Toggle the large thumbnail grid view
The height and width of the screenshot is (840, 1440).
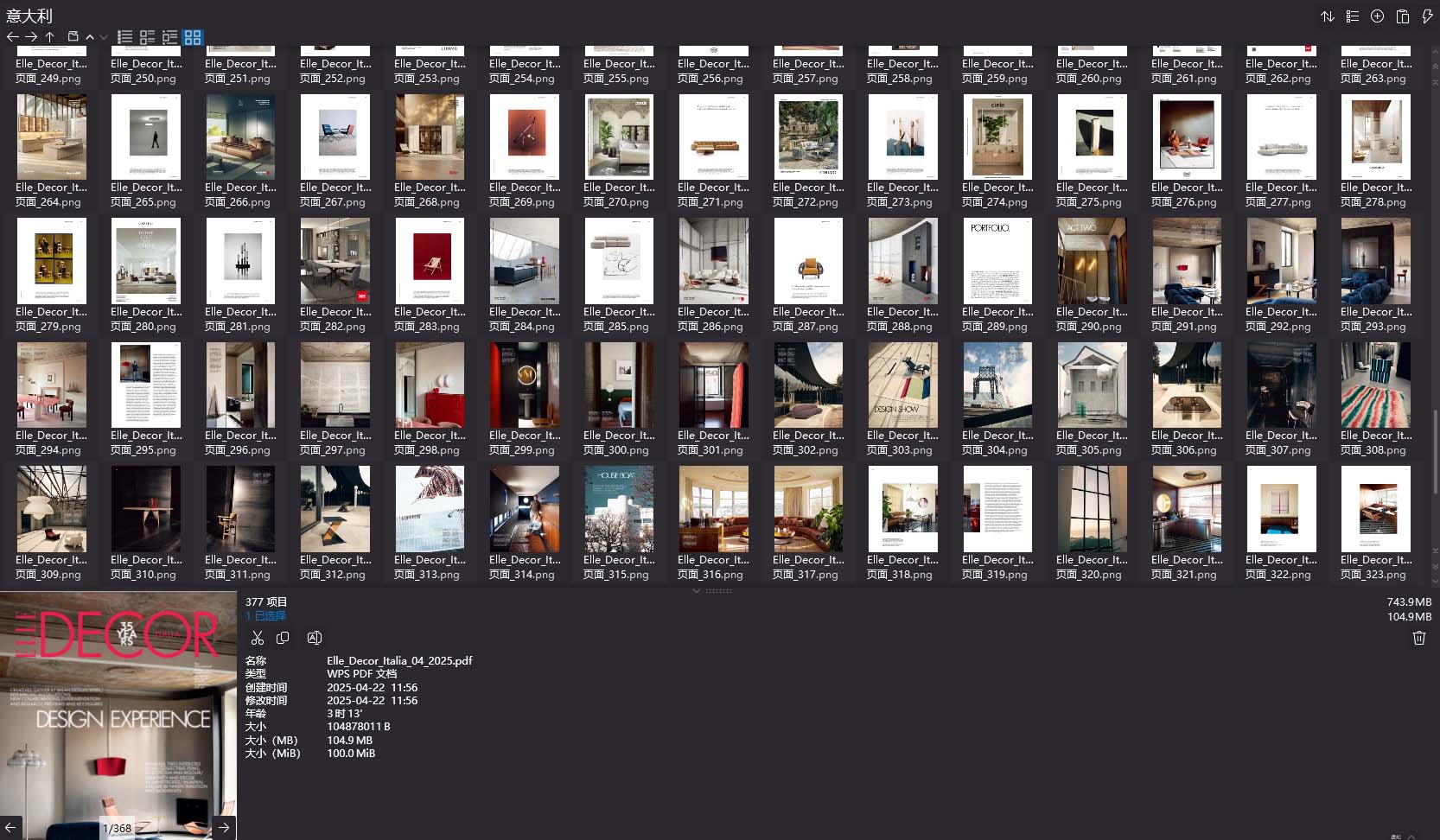[193, 37]
